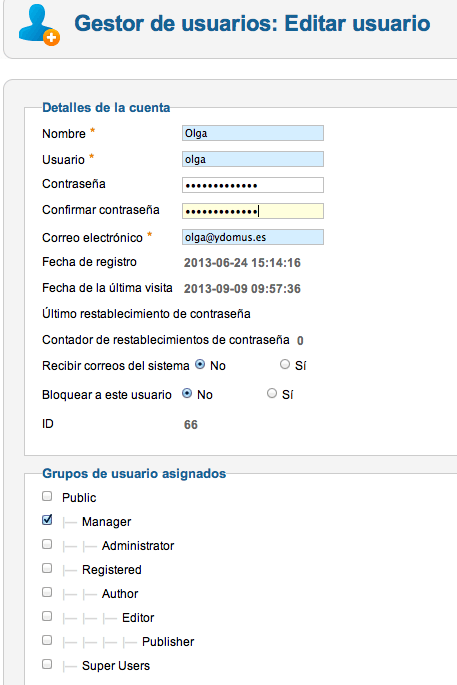
Task: Click the Usuario field containing olga
Action: [253, 159]
